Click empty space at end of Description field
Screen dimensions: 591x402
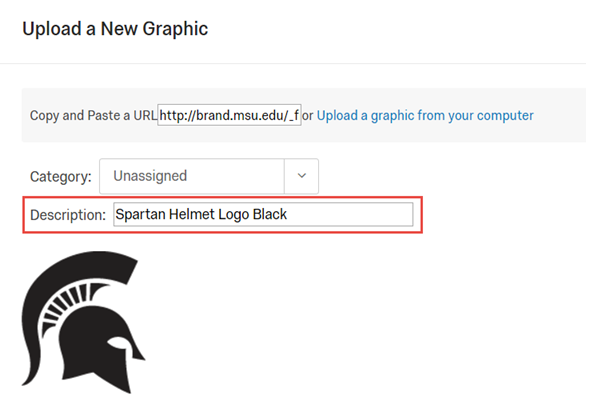coord(350,214)
